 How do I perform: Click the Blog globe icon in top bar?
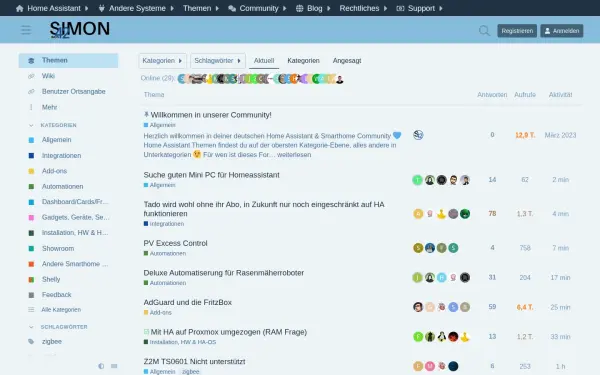300,8
